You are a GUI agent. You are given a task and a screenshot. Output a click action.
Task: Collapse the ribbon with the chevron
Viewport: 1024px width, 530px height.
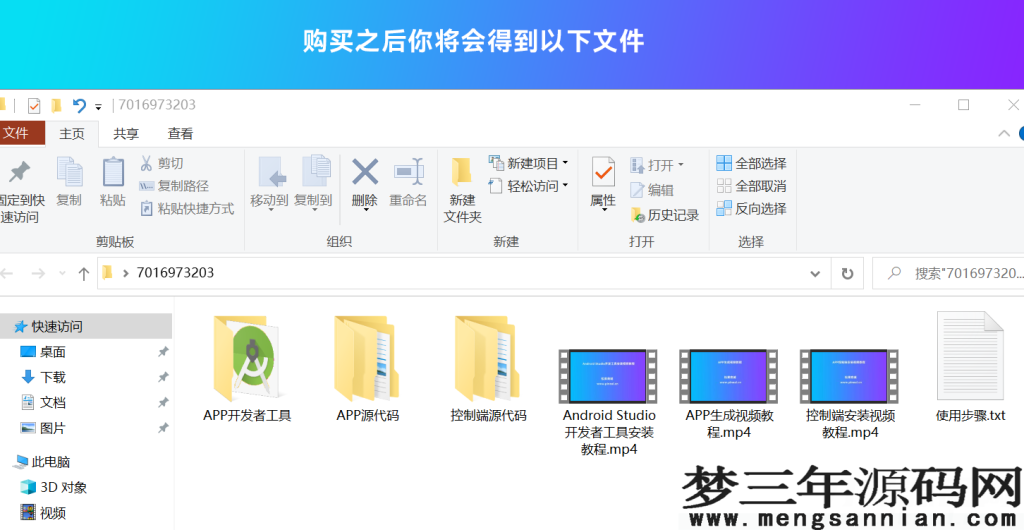1004,133
